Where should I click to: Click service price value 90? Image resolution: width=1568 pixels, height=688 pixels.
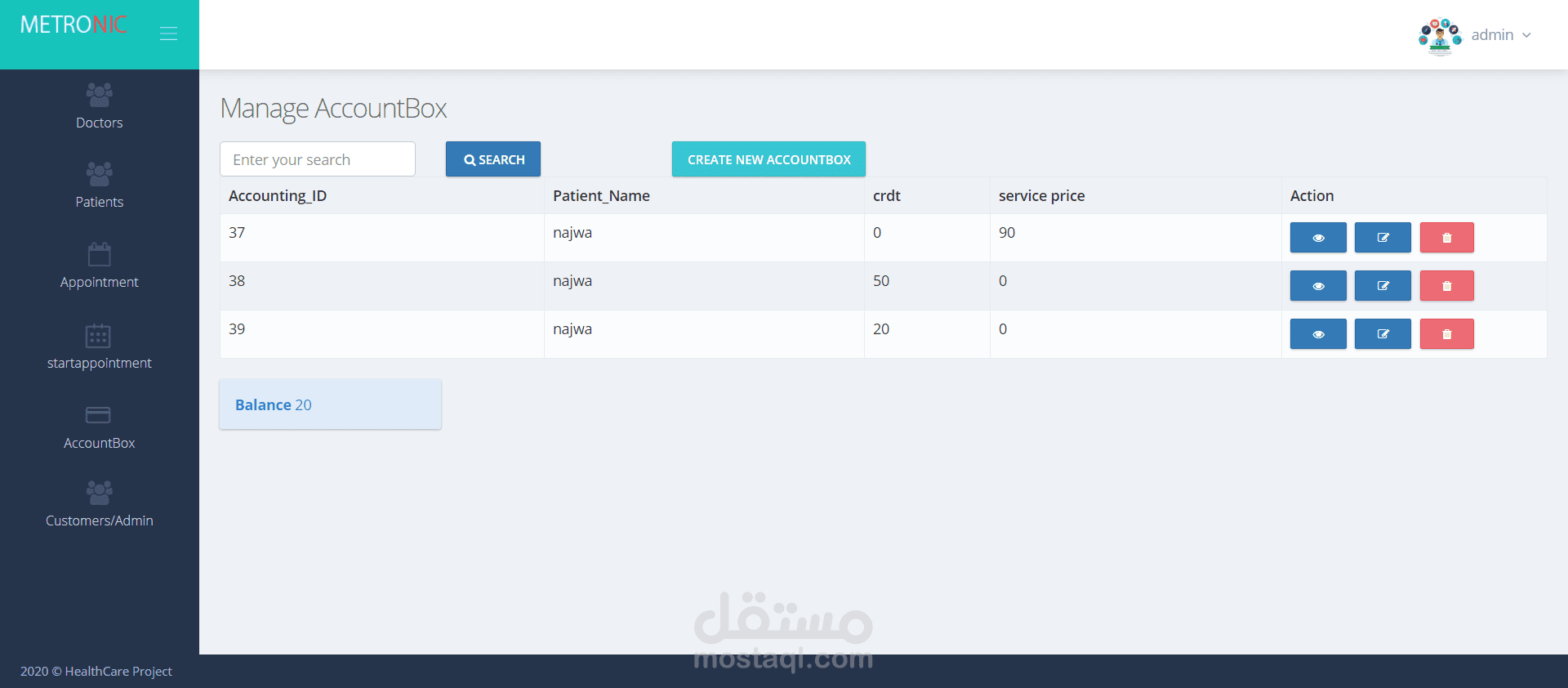coord(1007,233)
